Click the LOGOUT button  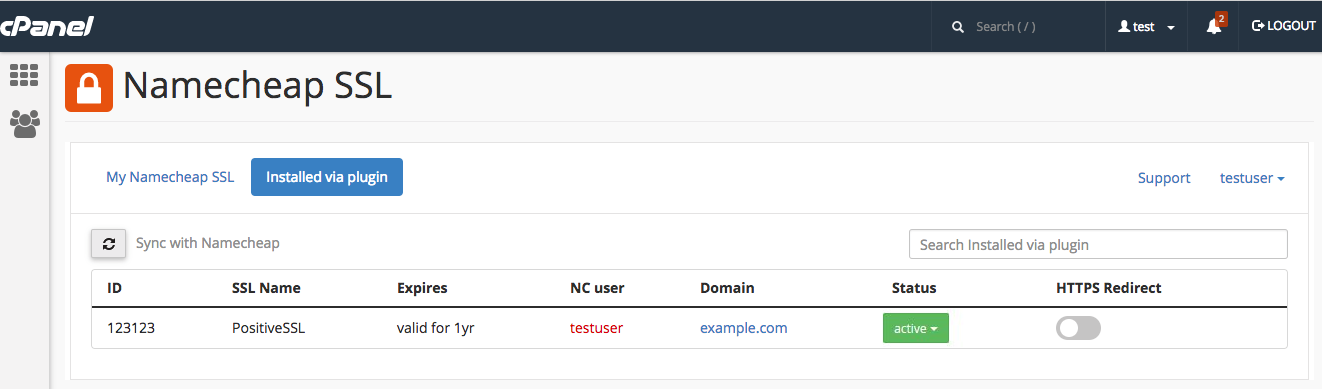click(x=1284, y=26)
